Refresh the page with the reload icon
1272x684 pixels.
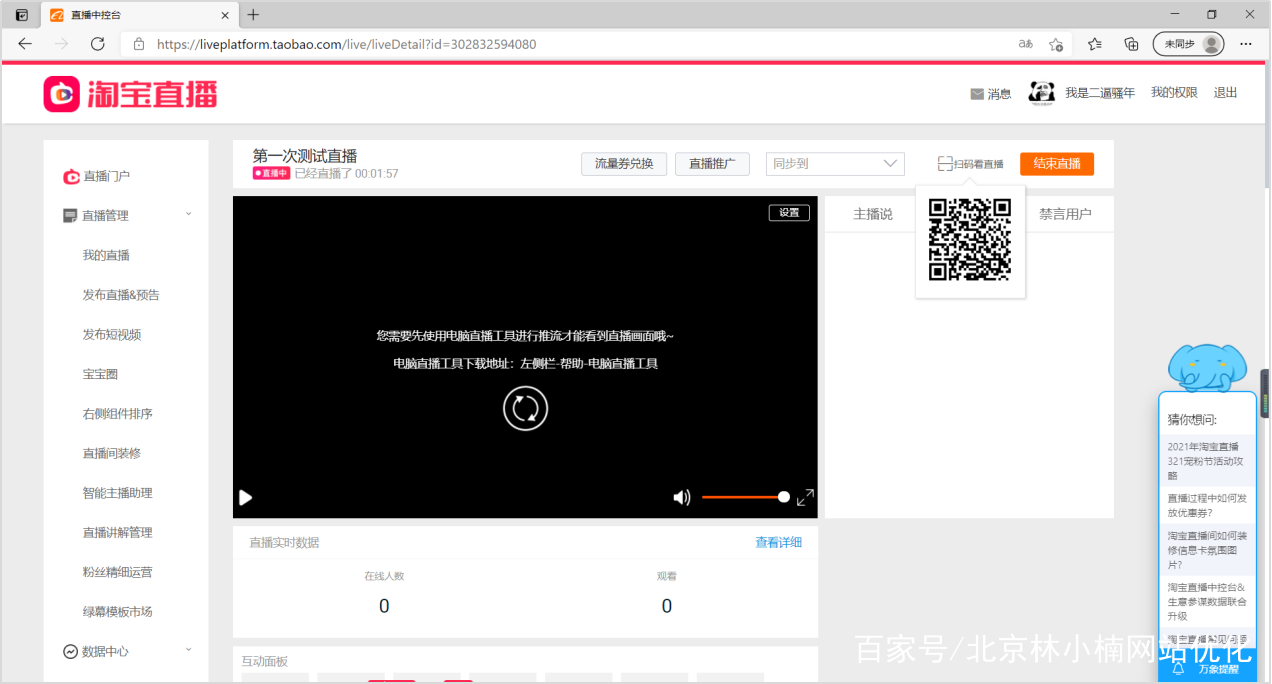[x=97, y=43]
